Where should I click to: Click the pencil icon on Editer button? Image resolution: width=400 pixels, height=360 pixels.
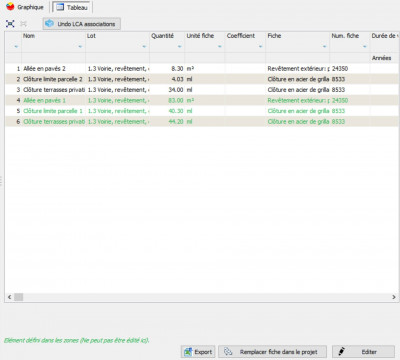pos(341,351)
